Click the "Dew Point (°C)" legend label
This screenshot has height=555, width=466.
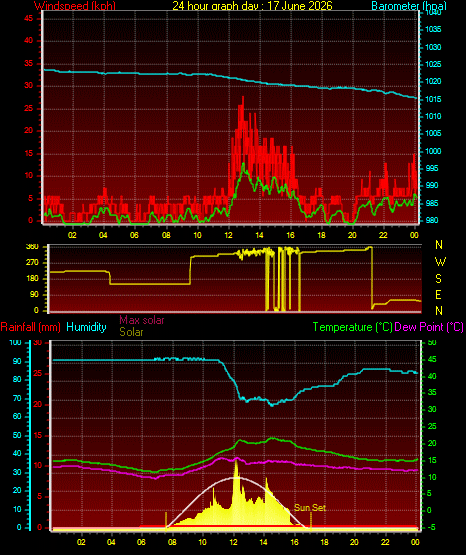[429, 327]
